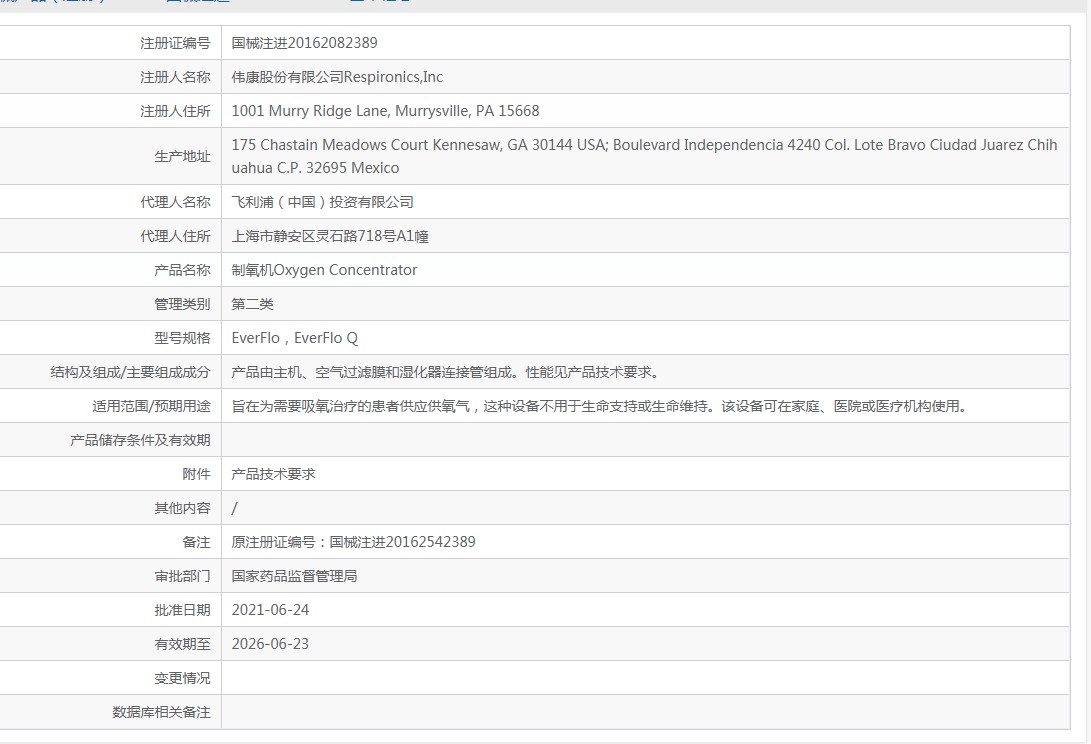The image size is (1091, 744).
Task: Click the 其他内容 label
Action: click(182, 509)
